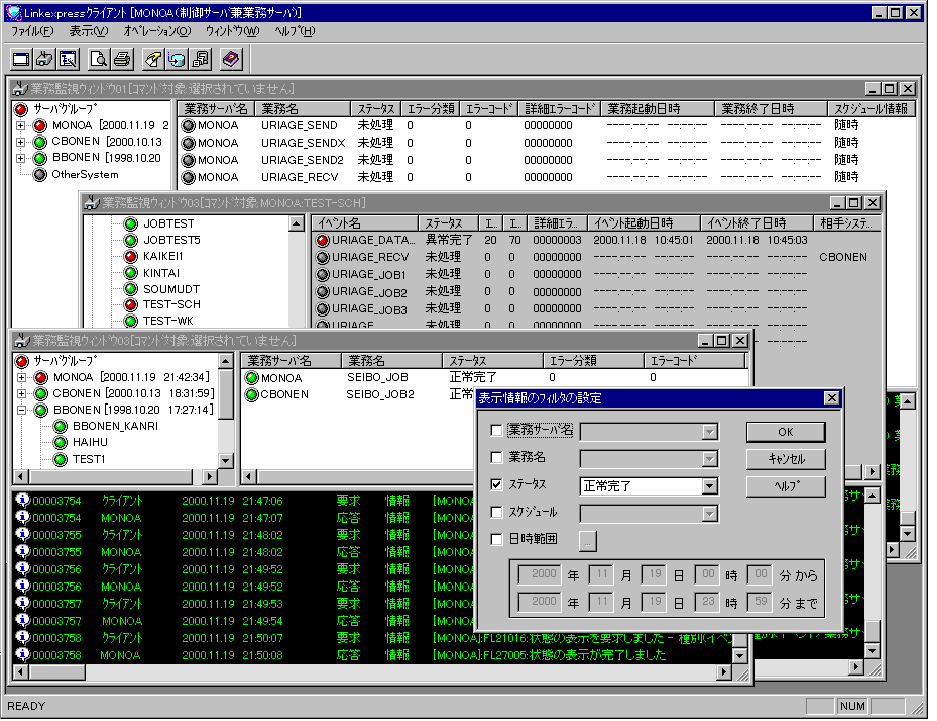Collapse the BBONEN node in bottom-left tree
This screenshot has height=721, width=937.
[21, 410]
